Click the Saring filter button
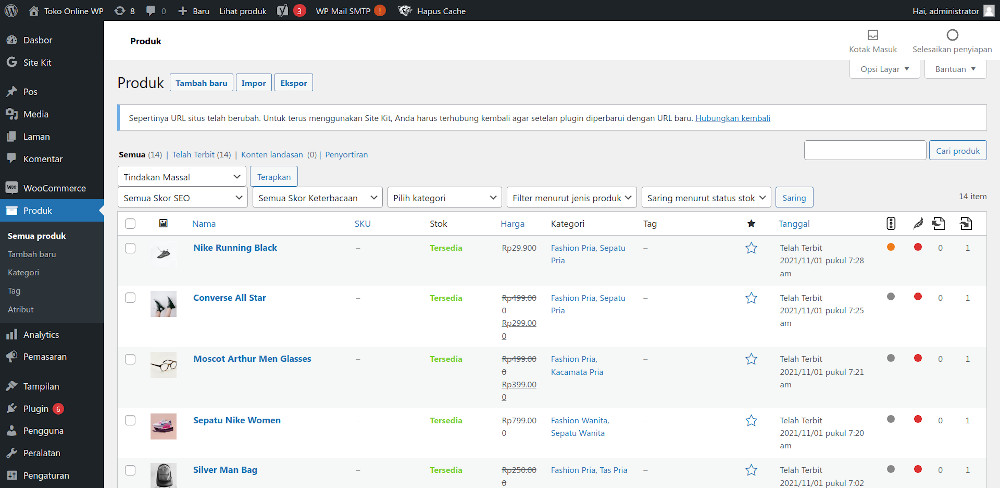 [794, 198]
